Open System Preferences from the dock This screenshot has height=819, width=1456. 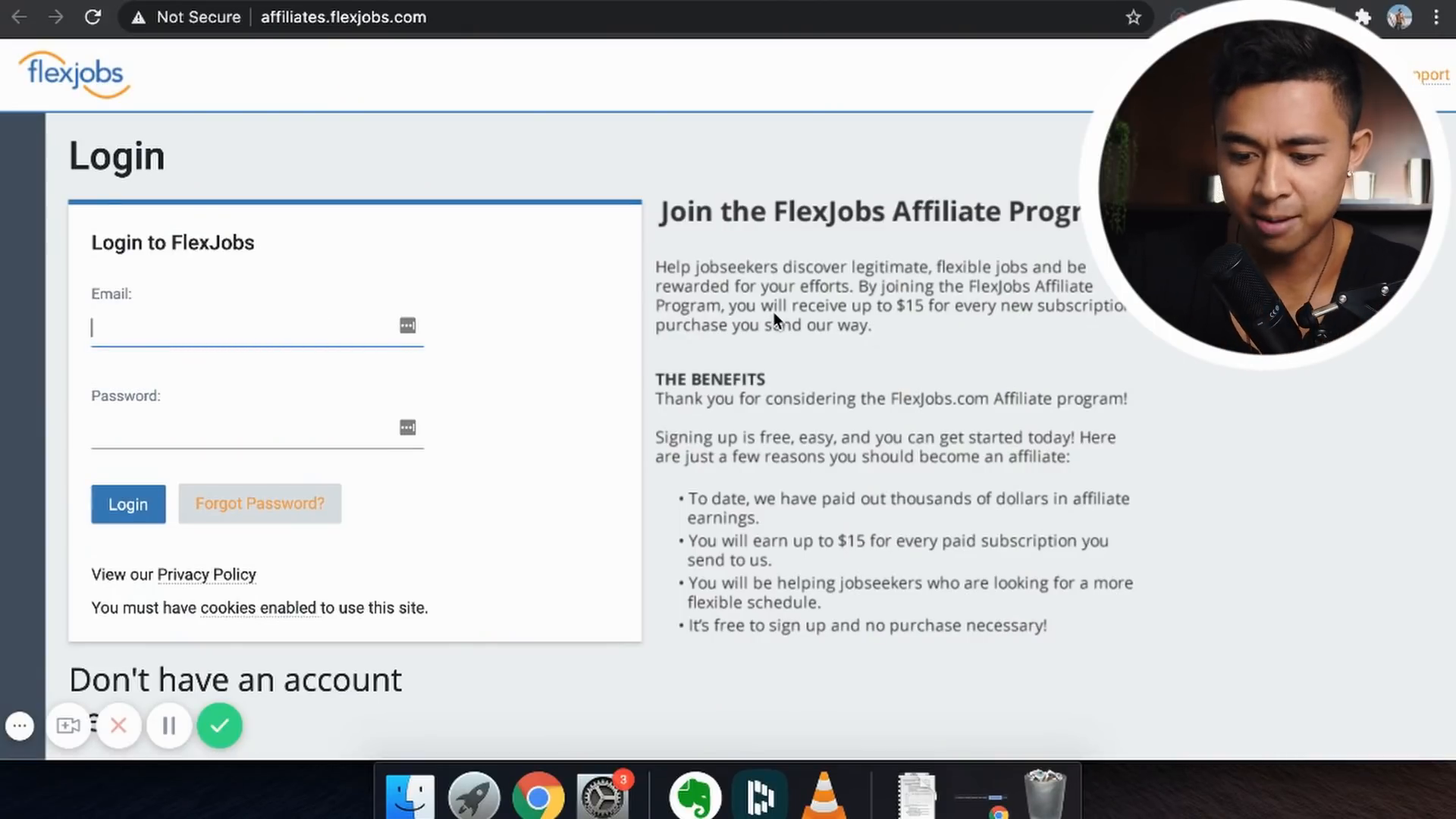pos(603,796)
